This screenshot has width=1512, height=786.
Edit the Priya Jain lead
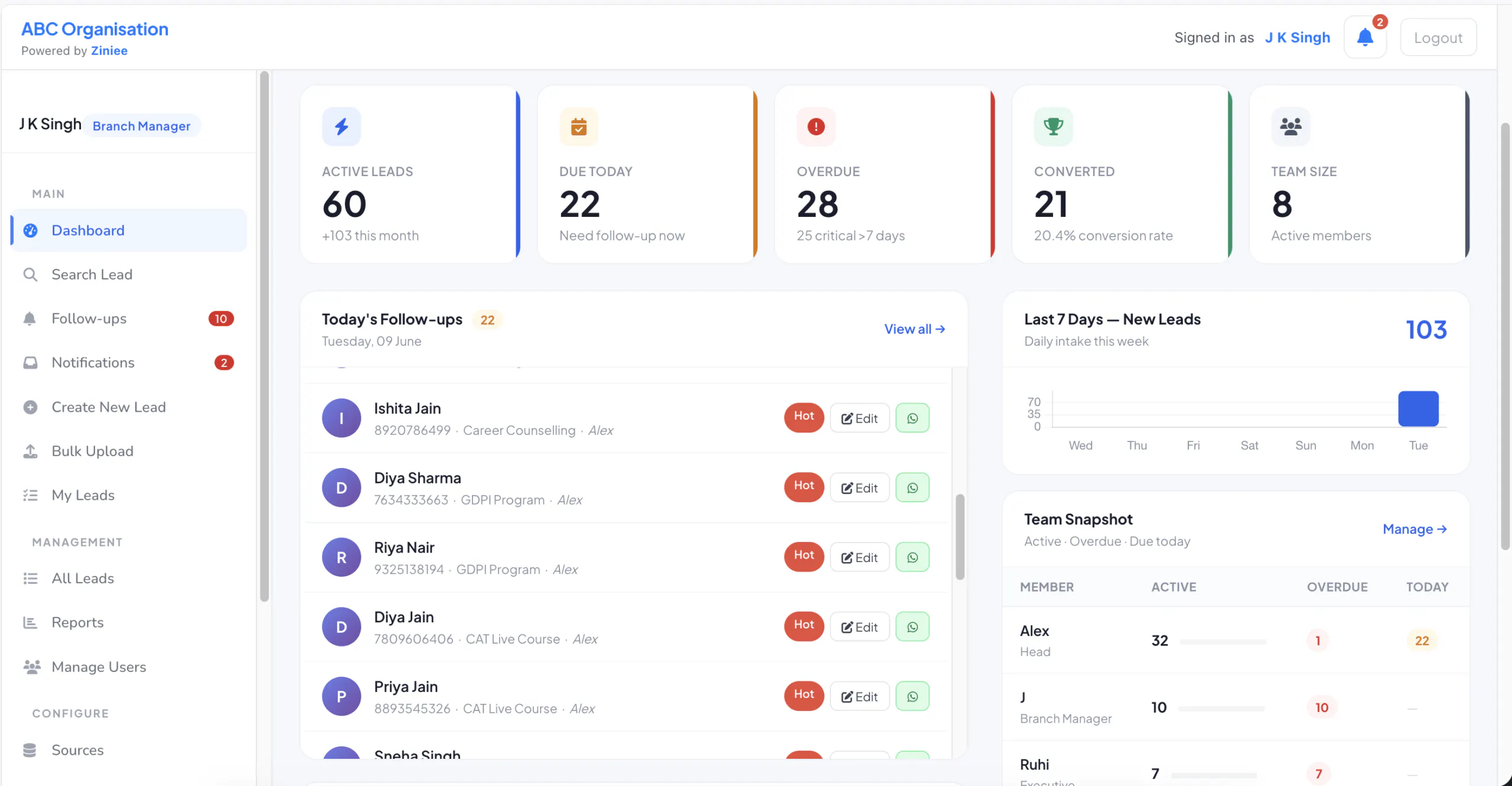(x=859, y=697)
